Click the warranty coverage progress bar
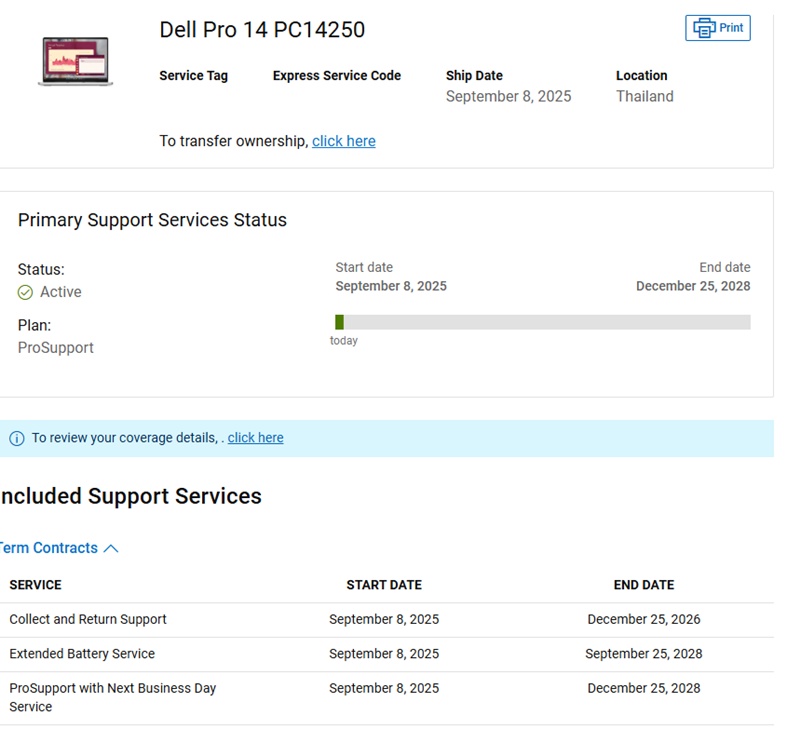Image resolution: width=800 pixels, height=742 pixels. [545, 322]
